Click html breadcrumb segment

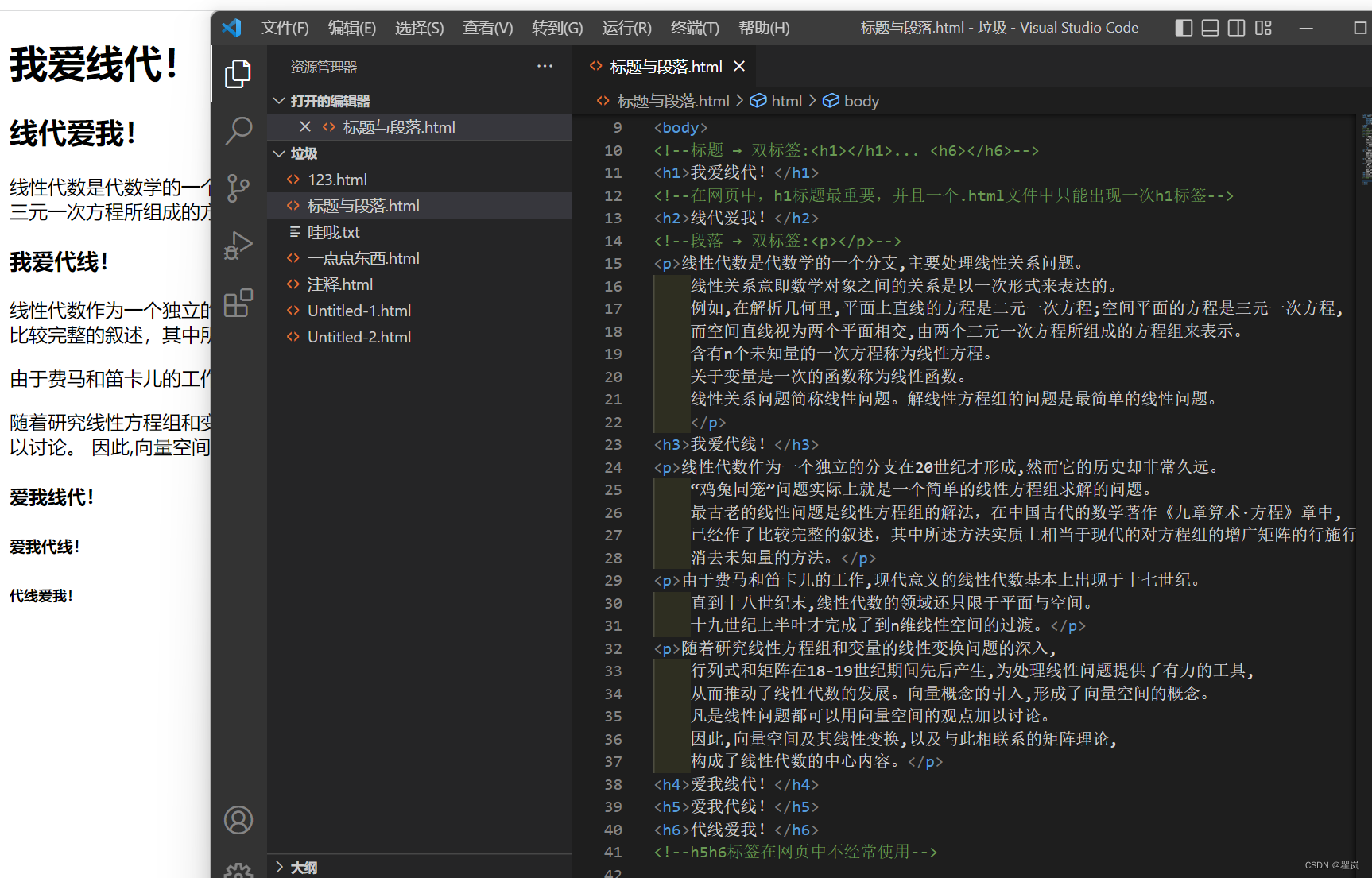[786, 101]
